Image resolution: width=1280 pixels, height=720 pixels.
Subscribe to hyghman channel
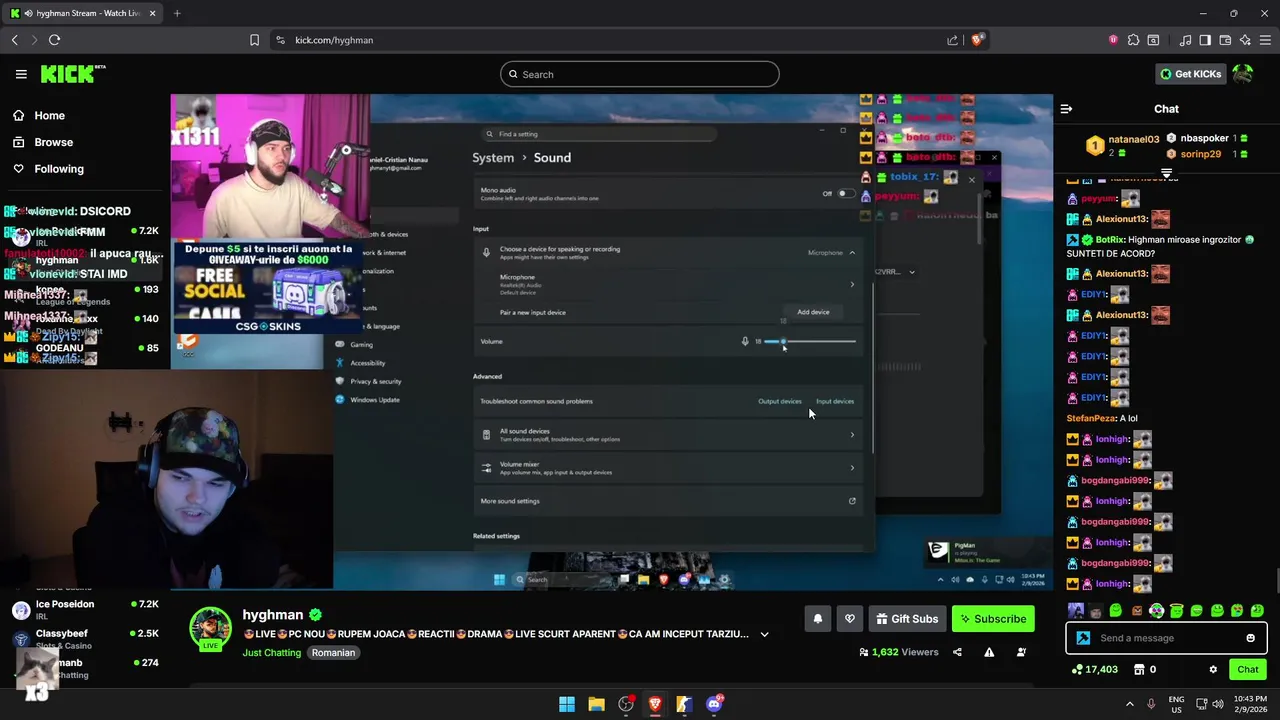[x=993, y=619]
